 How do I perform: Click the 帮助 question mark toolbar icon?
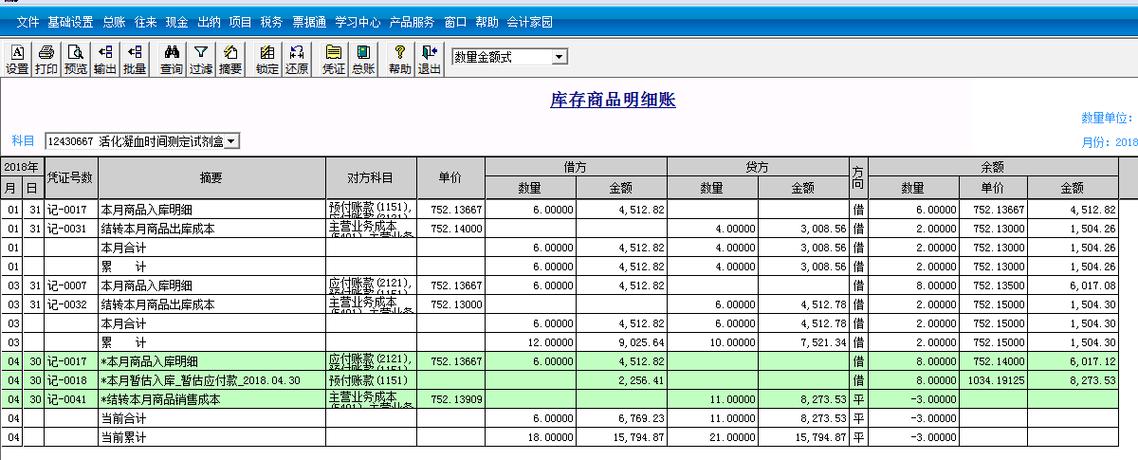400,59
